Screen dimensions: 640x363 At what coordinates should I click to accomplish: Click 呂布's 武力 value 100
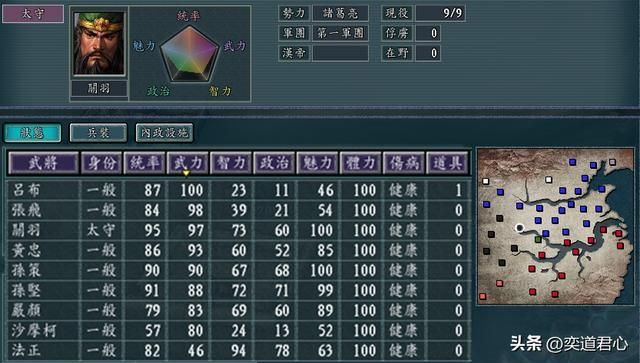[191, 190]
